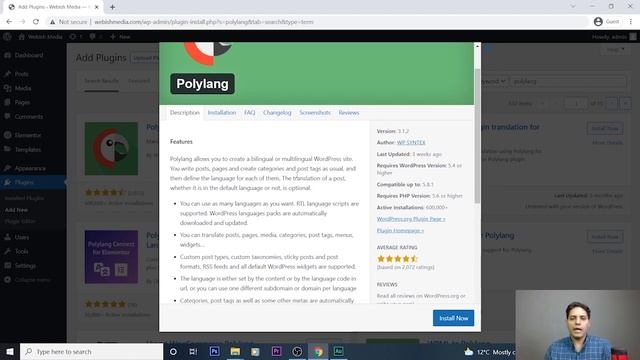Click the OBS Studio taskbar icon
This screenshot has height=360, width=640.
click(297, 351)
